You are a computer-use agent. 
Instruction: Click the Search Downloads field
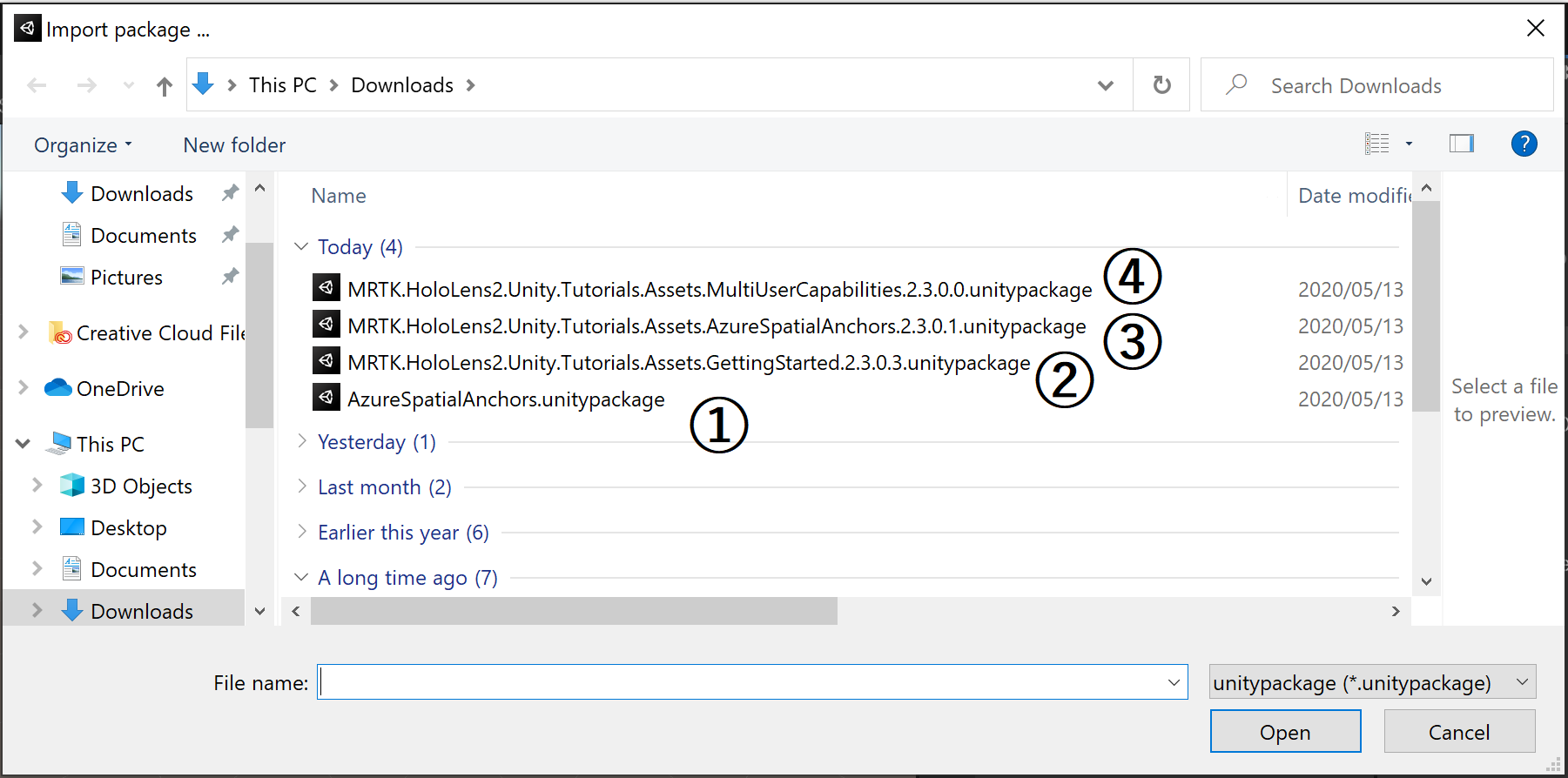pyautogui.click(x=1377, y=85)
